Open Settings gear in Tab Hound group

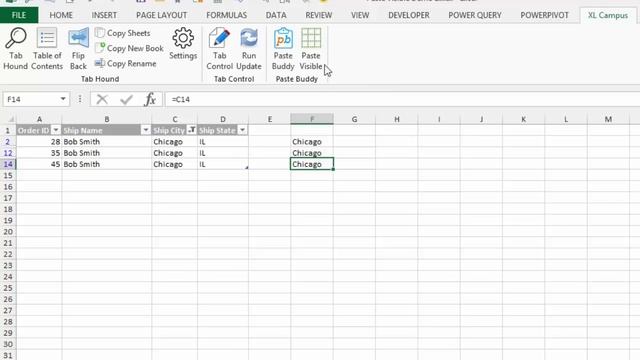183,44
